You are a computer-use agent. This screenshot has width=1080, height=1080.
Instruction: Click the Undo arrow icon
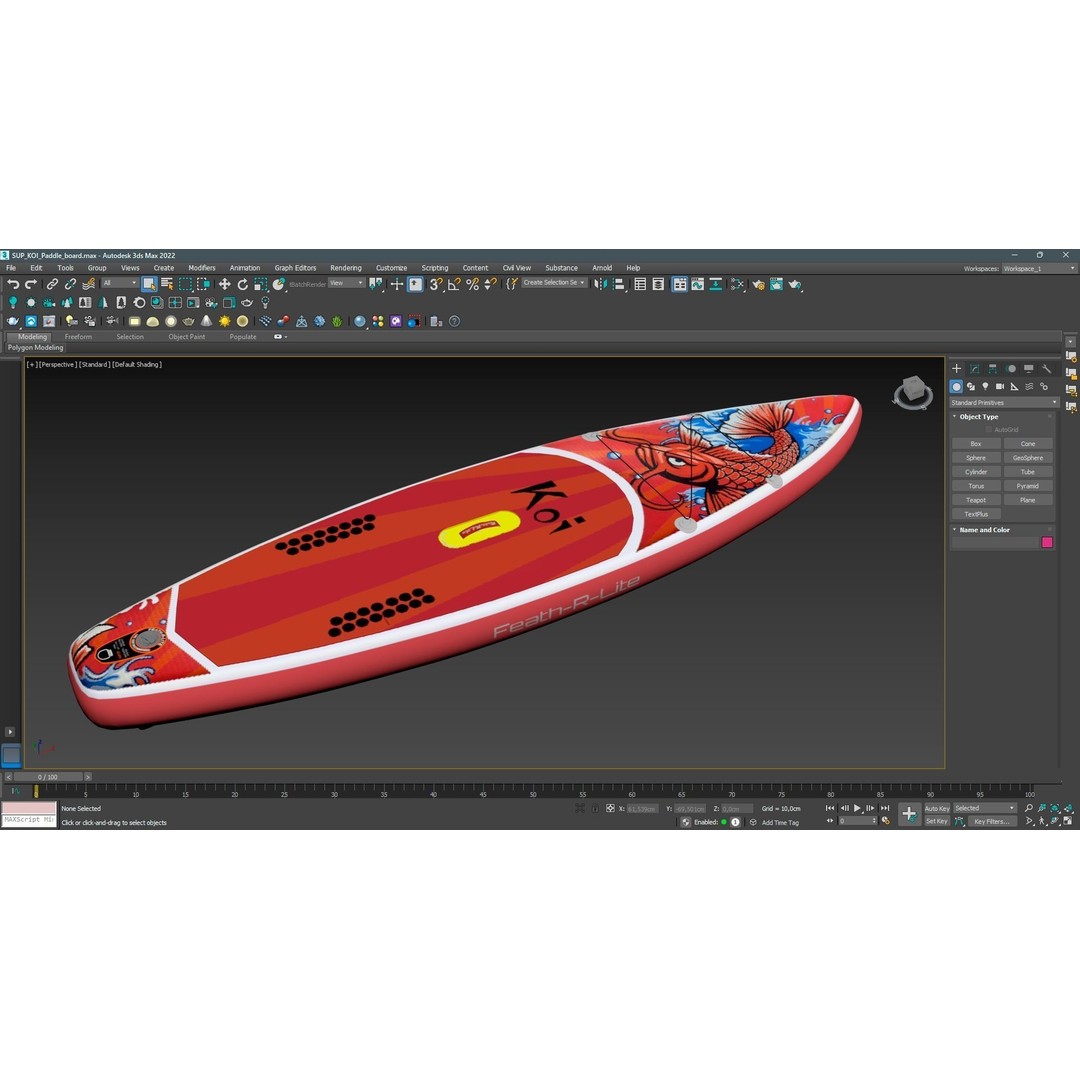pos(12,284)
